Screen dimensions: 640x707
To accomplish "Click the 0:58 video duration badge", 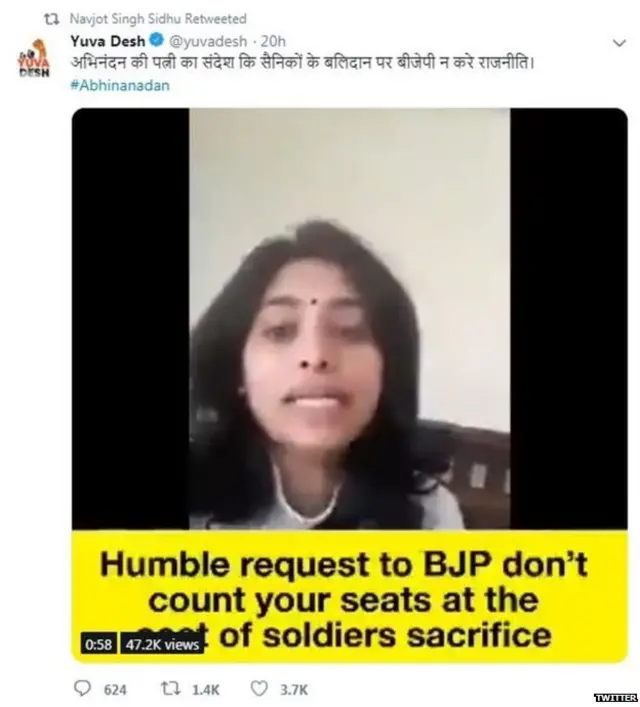I will point(98,644).
